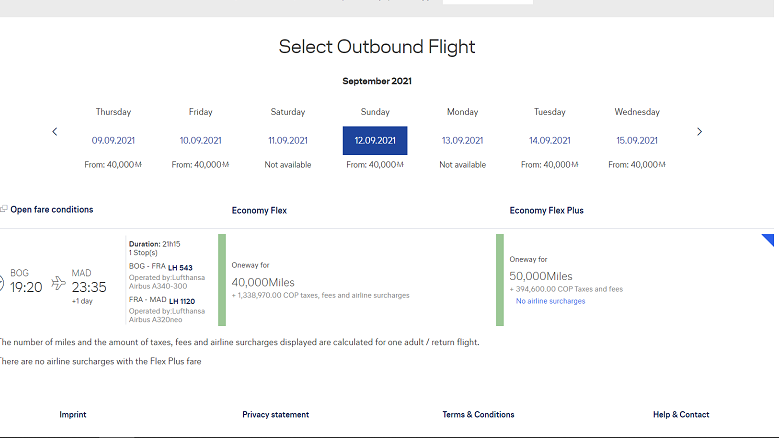
Task: Click the Economy Flex Plus column header
Action: pyautogui.click(x=546, y=211)
